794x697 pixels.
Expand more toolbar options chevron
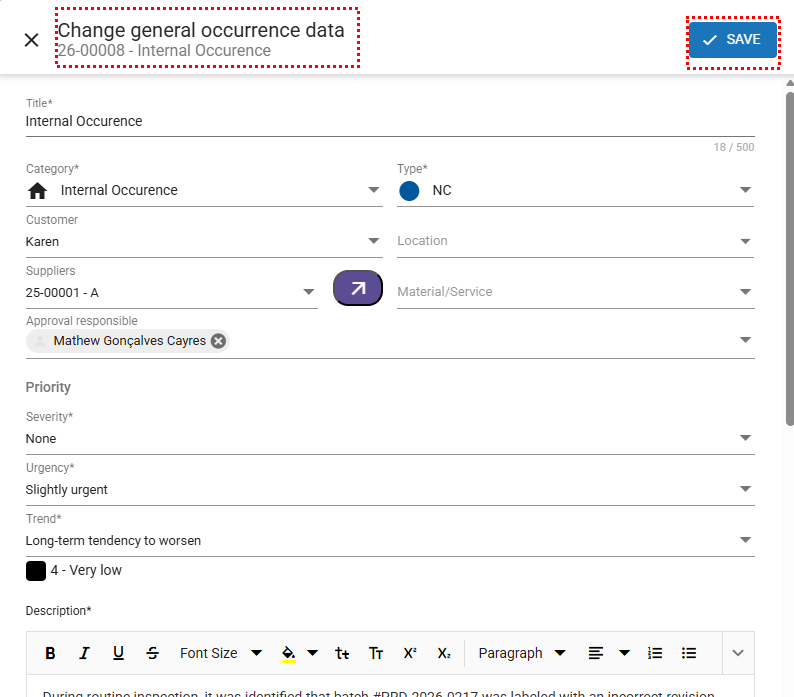[738, 653]
